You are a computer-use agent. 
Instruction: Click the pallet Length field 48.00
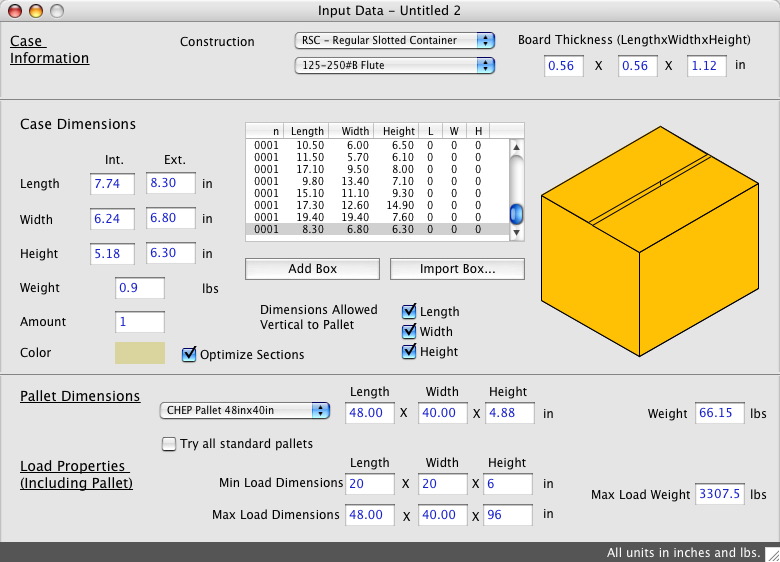pyautogui.click(x=370, y=413)
